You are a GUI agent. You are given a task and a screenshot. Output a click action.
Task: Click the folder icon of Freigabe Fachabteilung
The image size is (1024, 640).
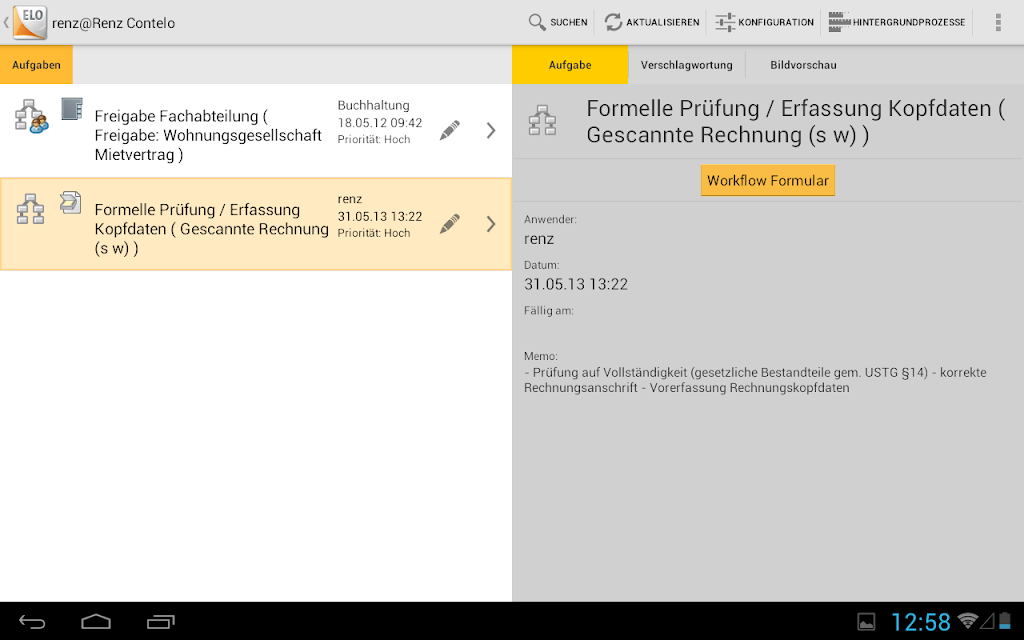[x=72, y=109]
